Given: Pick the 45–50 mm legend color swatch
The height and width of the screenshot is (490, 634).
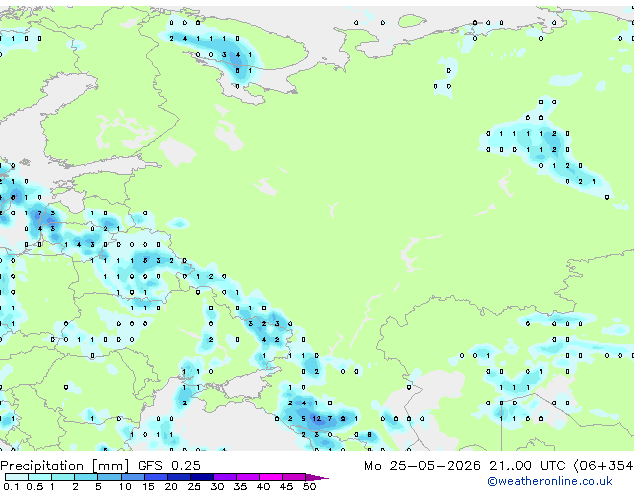Looking at the screenshot, I should (x=294, y=477).
